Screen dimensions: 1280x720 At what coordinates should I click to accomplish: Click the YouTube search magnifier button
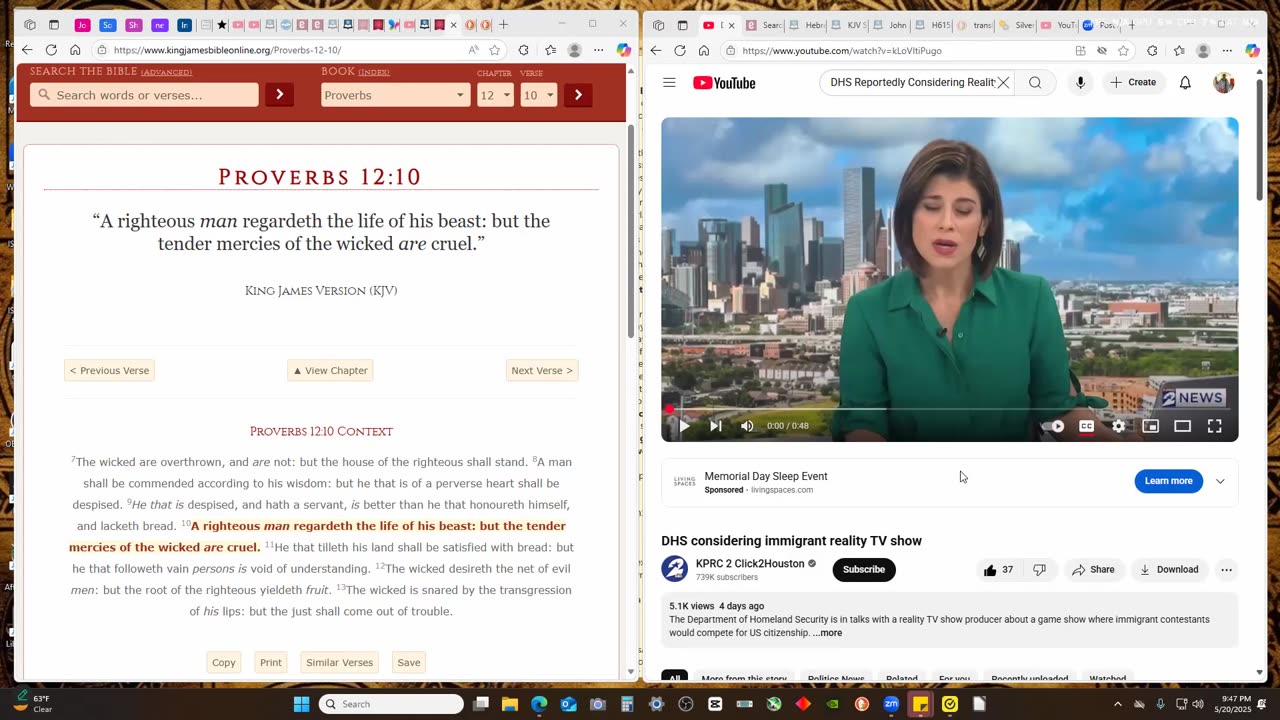[1035, 83]
